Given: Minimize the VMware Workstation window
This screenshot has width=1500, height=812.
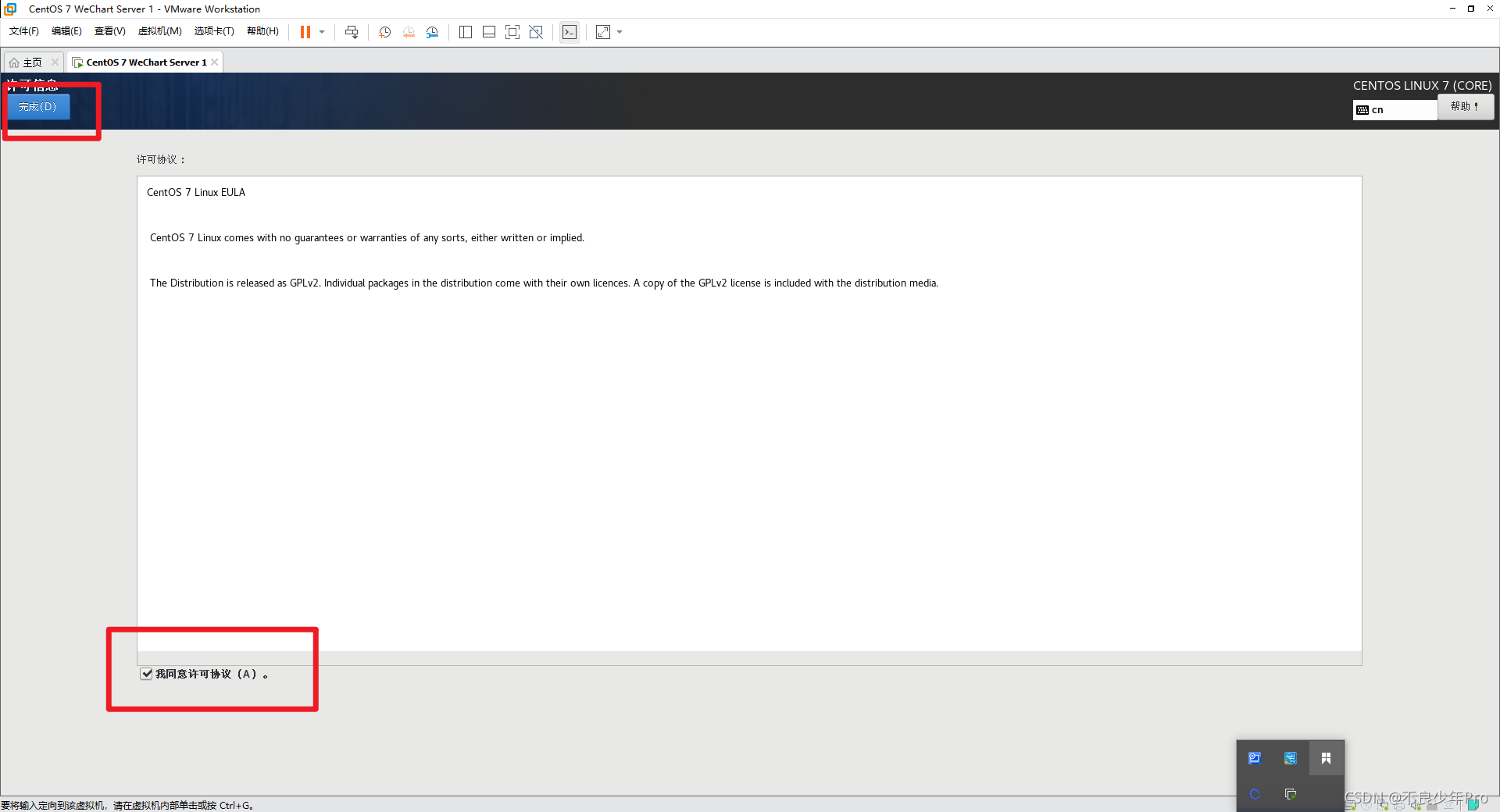Looking at the screenshot, I should [1452, 9].
